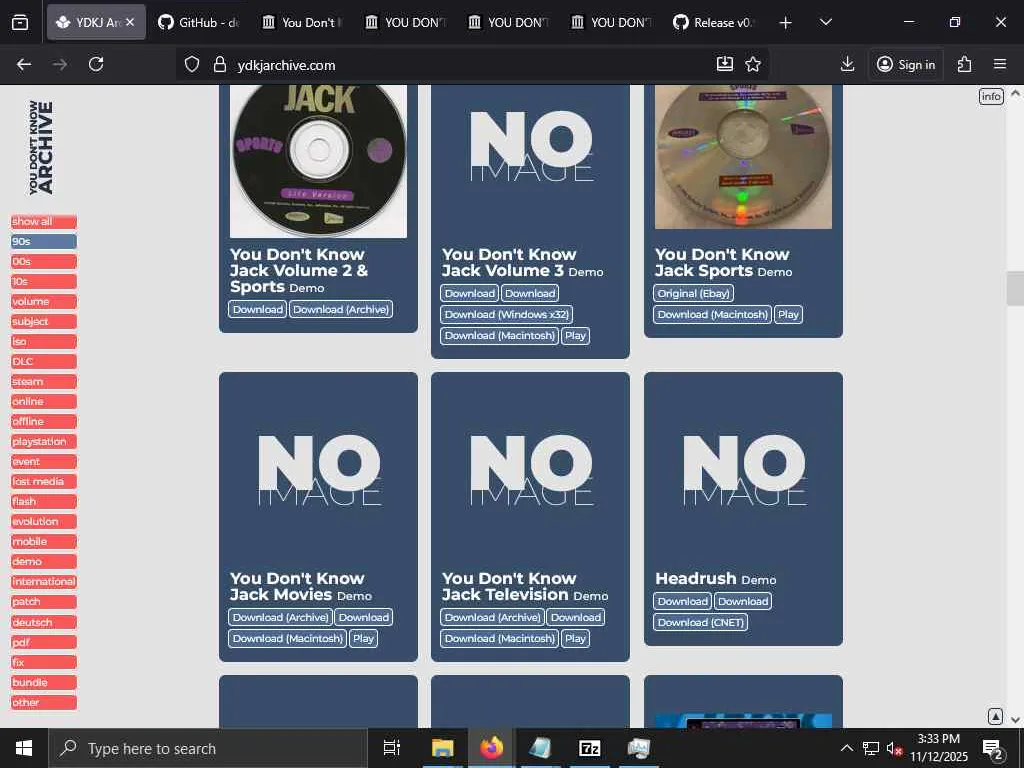Toggle the iso filter tag
This screenshot has height=768, width=1024.
pos(44,342)
